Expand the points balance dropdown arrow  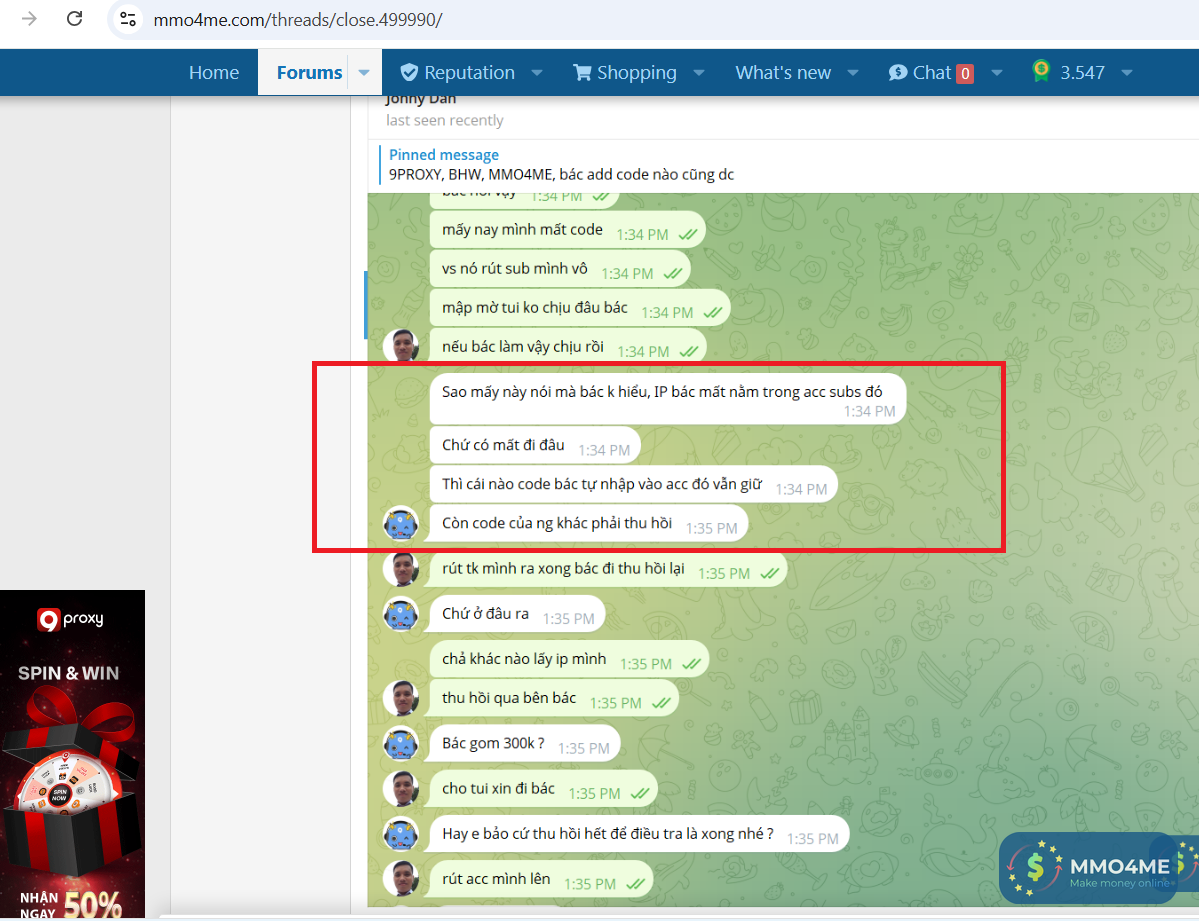(x=1126, y=73)
